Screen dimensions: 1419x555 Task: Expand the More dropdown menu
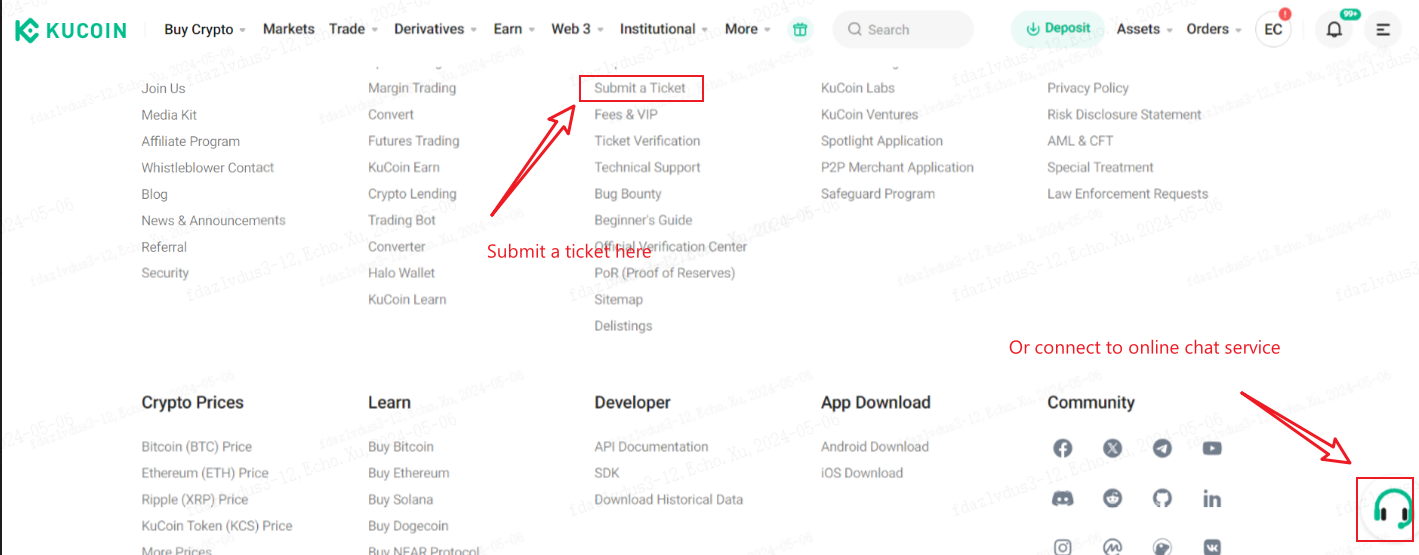pyautogui.click(x=748, y=29)
